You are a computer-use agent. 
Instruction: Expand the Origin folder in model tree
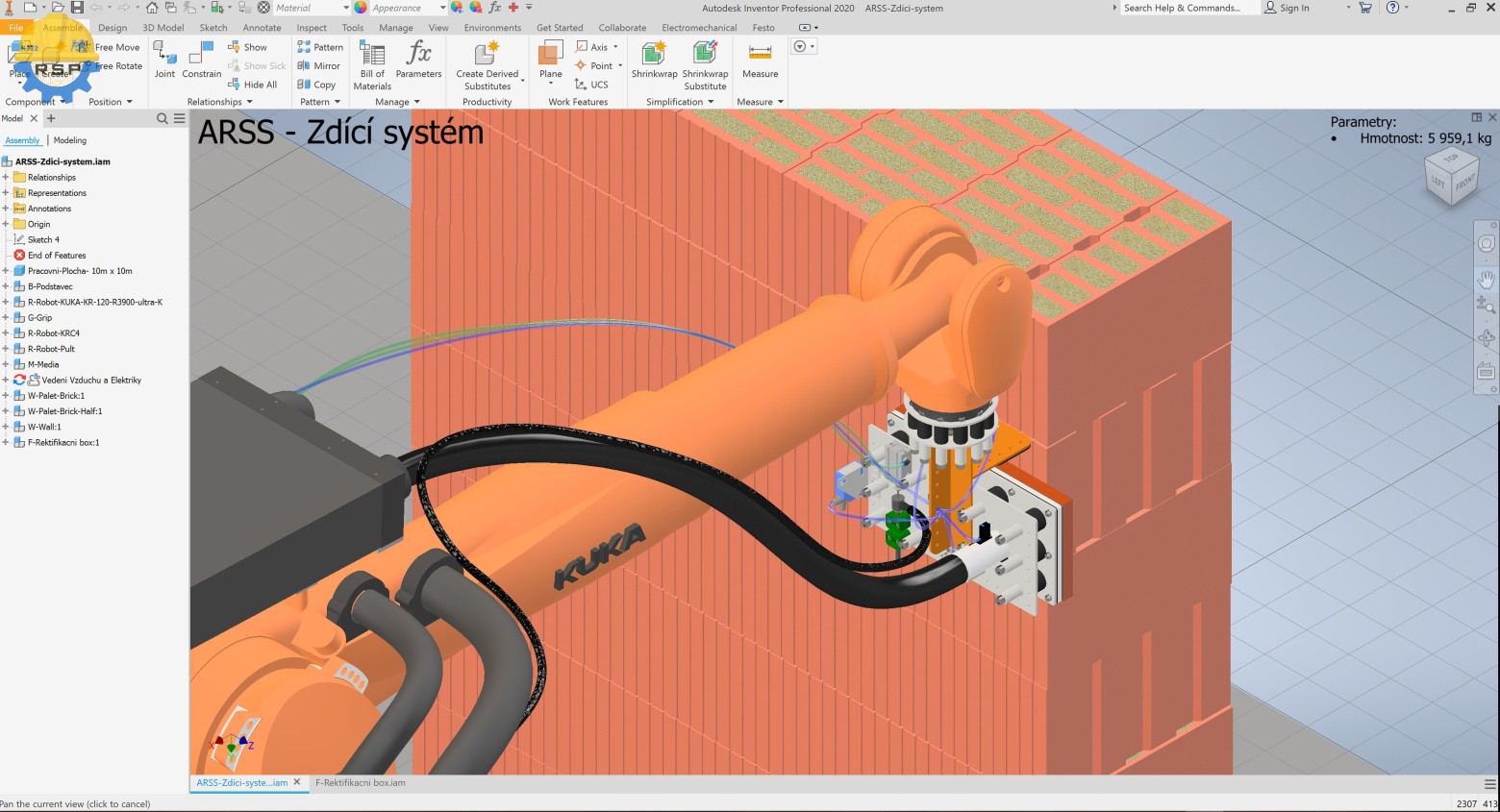coord(6,224)
